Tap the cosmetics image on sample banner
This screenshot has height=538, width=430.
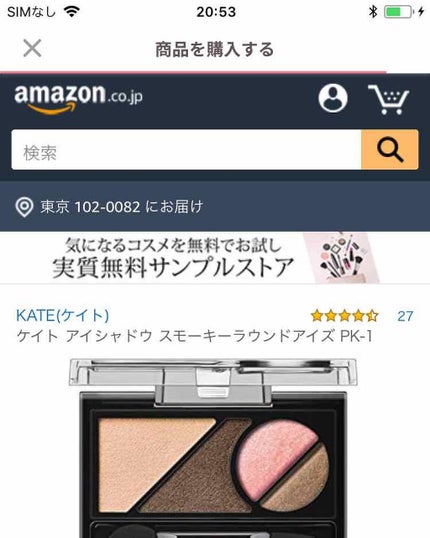coord(341,258)
